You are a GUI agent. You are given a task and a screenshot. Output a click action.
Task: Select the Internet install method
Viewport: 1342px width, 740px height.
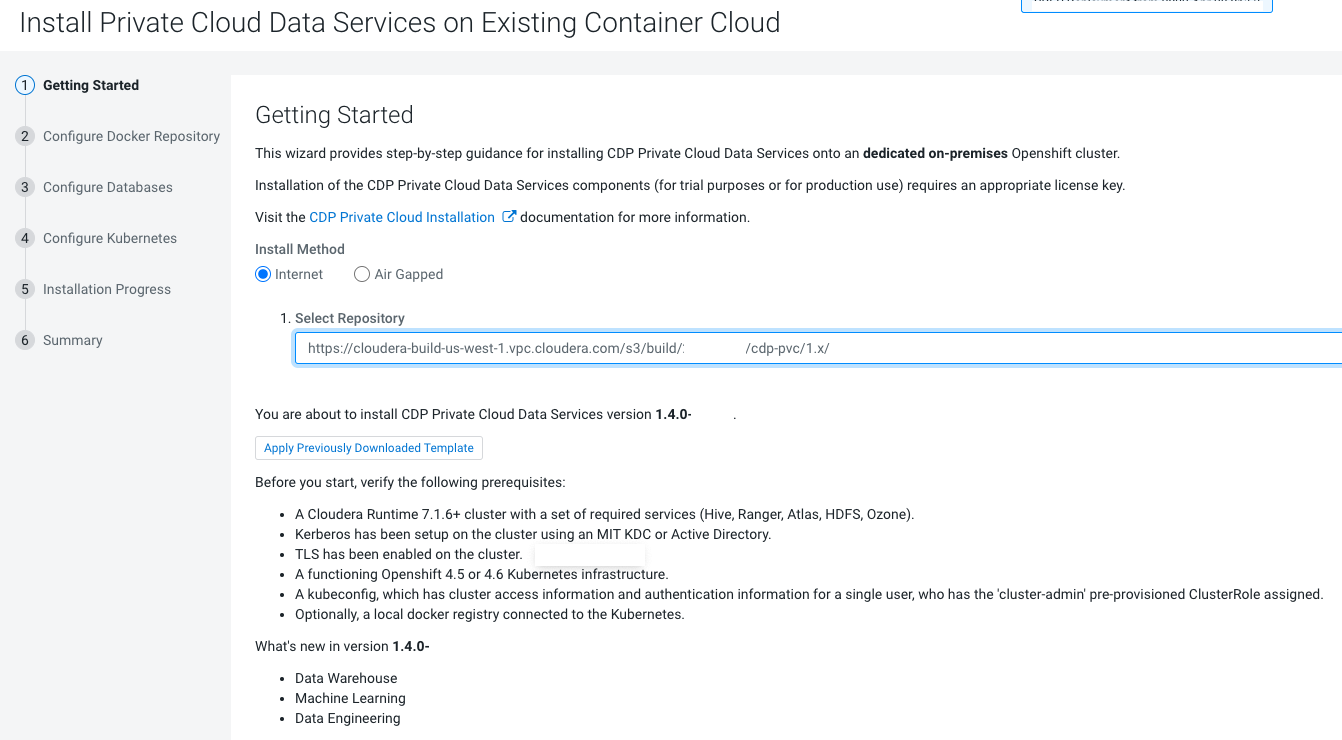pos(264,275)
